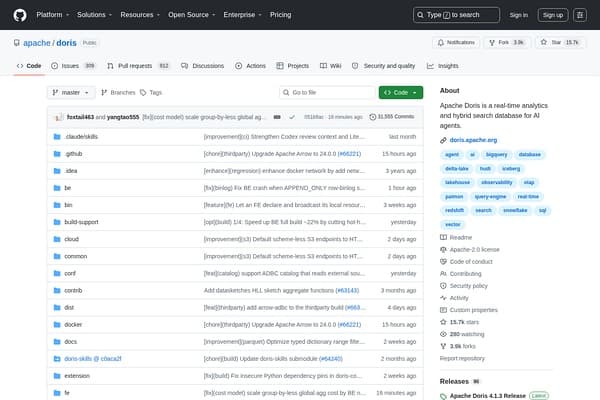Open the green Code dropdown
The image size is (600, 400).
[x=401, y=93]
